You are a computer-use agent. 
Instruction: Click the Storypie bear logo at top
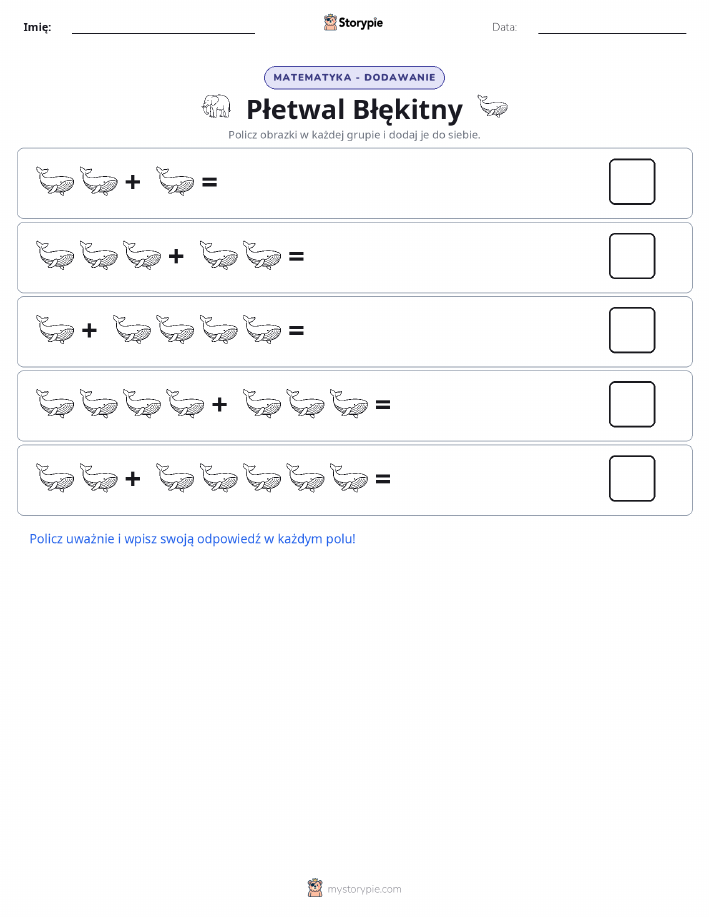pyautogui.click(x=331, y=23)
